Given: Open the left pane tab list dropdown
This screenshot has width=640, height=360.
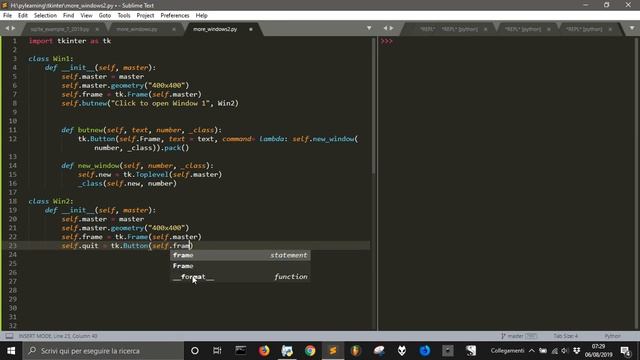Looking at the screenshot, I should coord(369,28).
